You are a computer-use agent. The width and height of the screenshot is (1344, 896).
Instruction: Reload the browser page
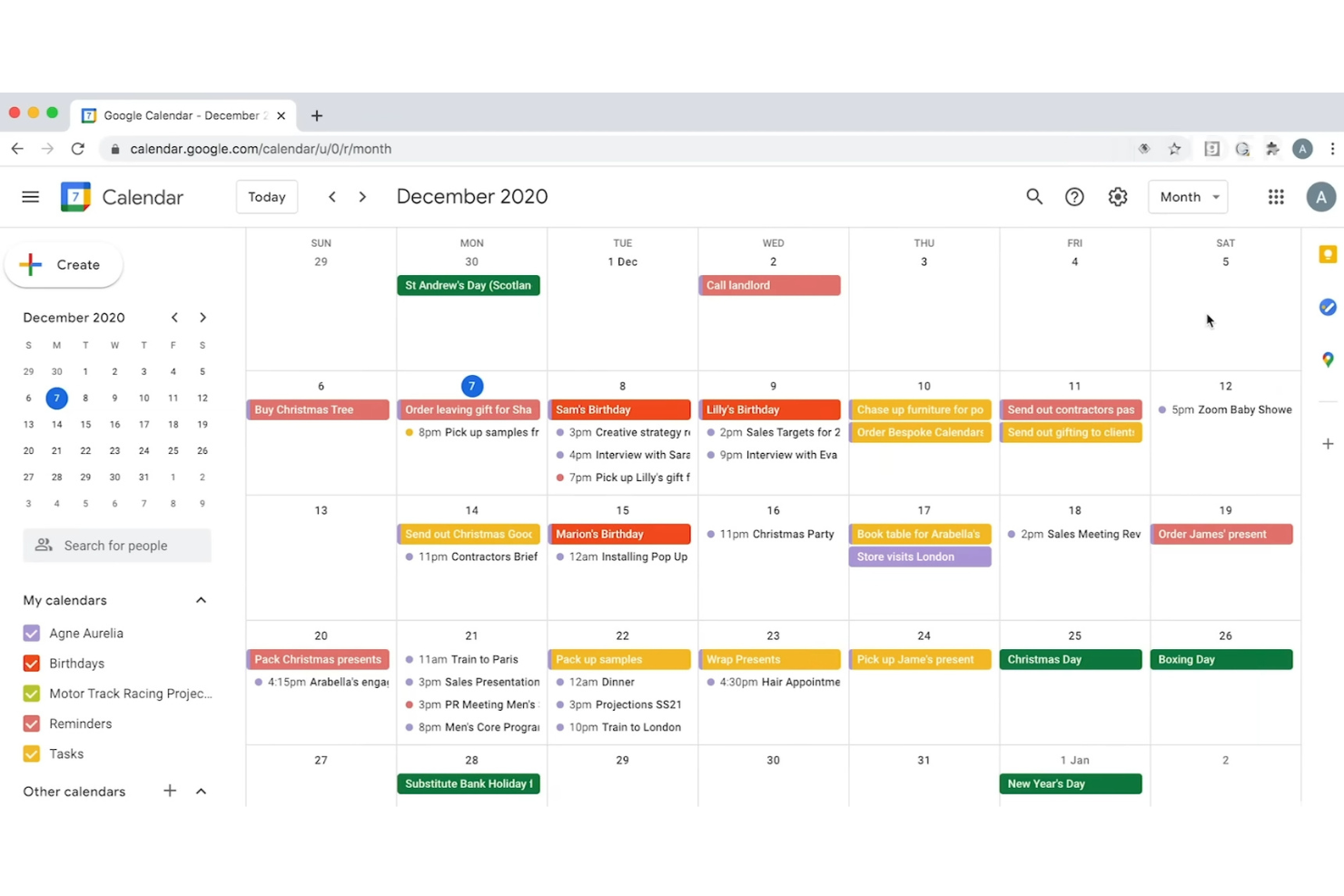(x=78, y=149)
